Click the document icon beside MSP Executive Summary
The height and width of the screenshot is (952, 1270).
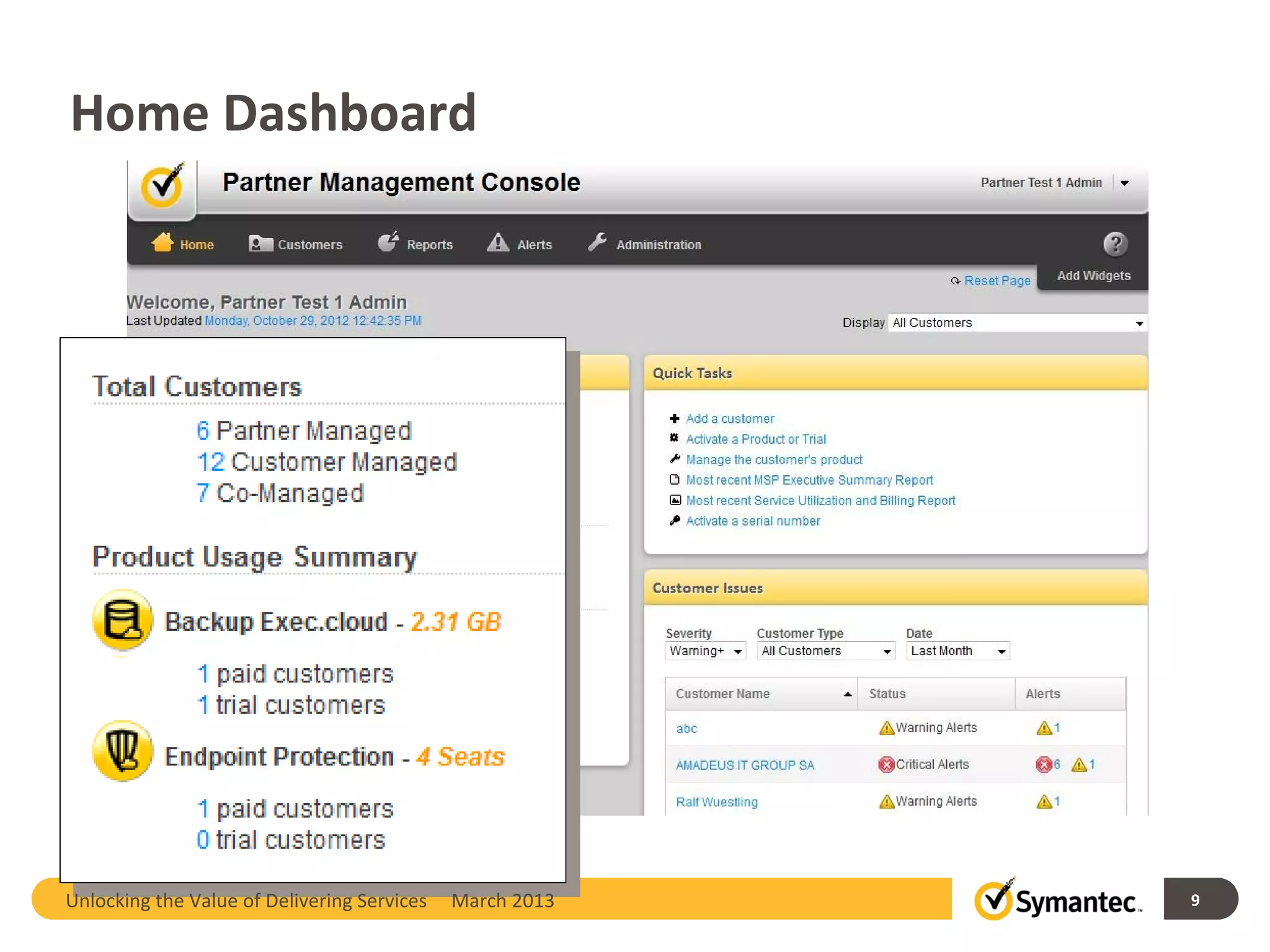[675, 479]
